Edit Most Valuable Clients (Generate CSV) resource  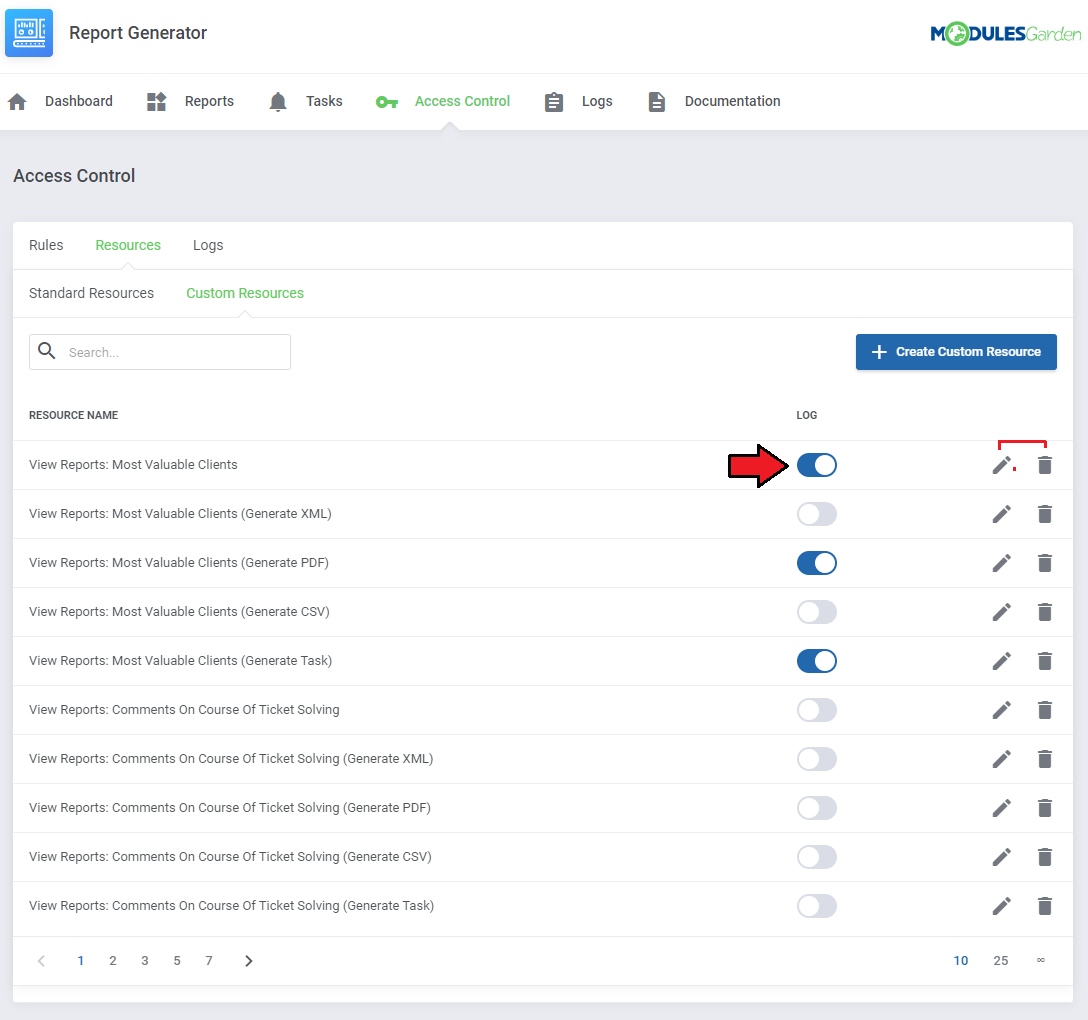tap(1001, 612)
